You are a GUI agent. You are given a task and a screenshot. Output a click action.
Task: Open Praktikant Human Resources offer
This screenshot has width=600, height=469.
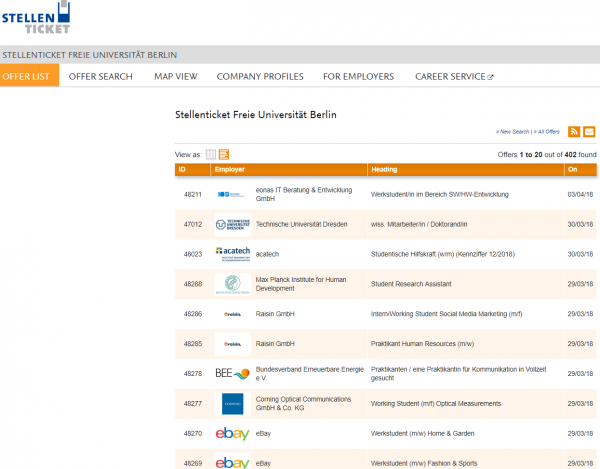422,344
